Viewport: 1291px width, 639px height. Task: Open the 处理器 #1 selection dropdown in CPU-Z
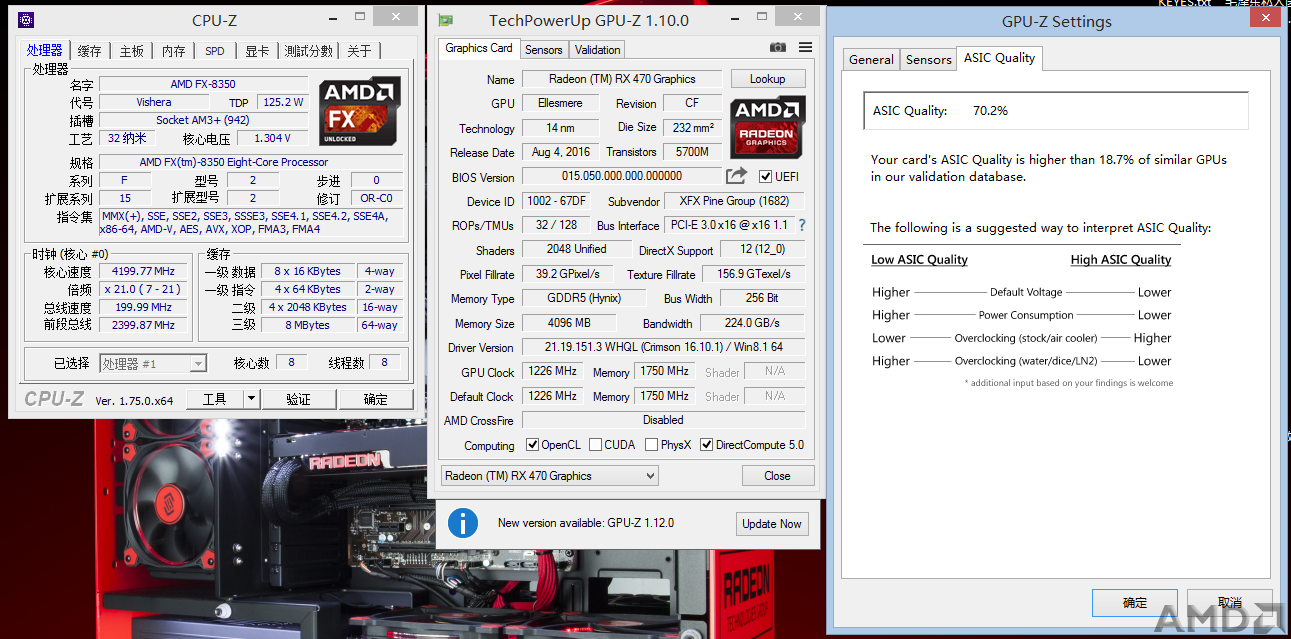[153, 364]
